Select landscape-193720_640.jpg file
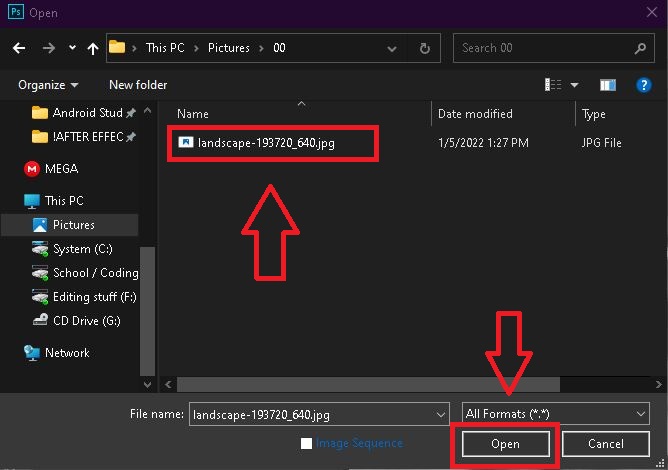This screenshot has width=668, height=470. point(265,143)
